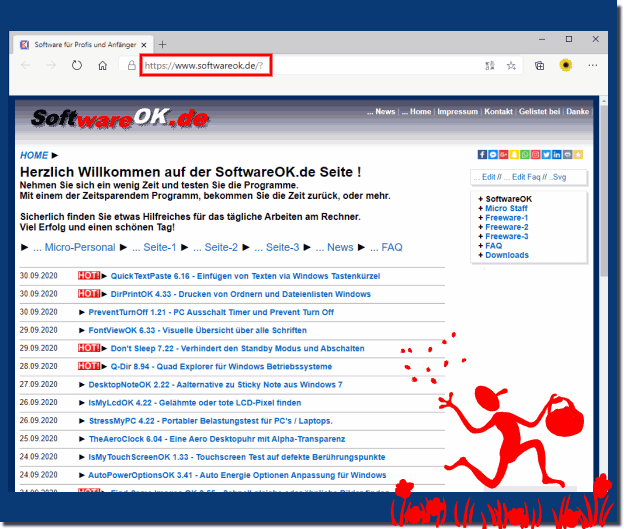This screenshot has width=624, height=529.
Task: Click the browser Back arrow
Action: click(26, 65)
